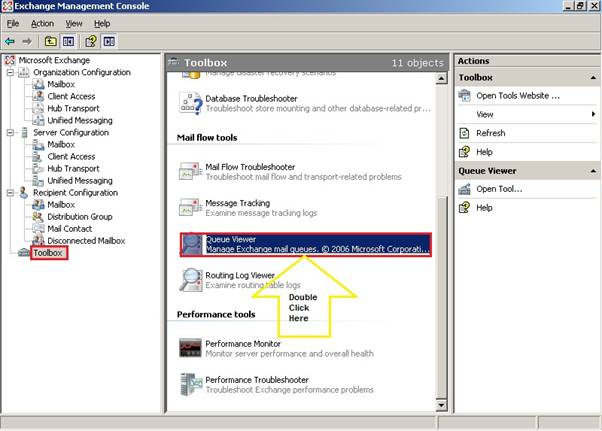Toggle the console tree pane toolbar icon
Screen dimensions: 602x431
tap(68, 41)
